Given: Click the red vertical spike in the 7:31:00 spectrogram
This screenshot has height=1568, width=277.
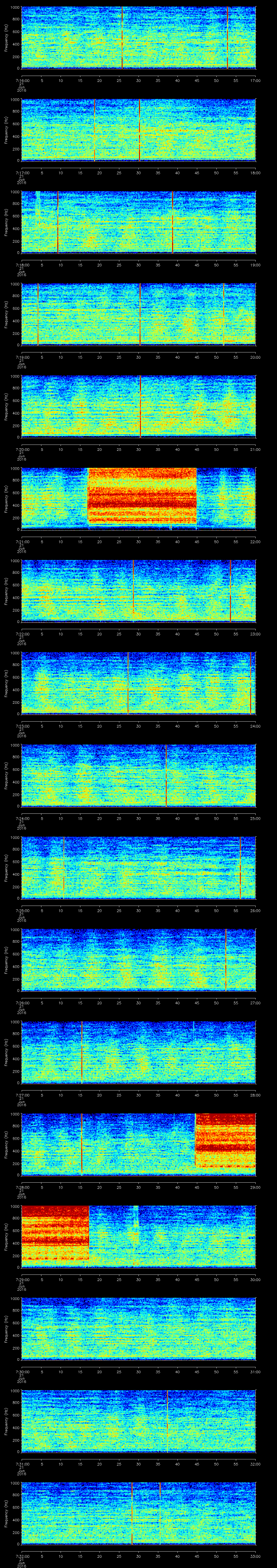Looking at the screenshot, I should pos(167,1421).
